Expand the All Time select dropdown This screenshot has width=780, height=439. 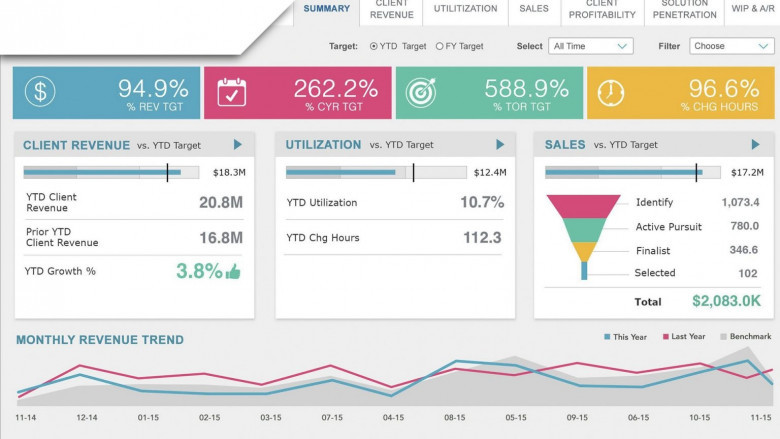coord(590,46)
